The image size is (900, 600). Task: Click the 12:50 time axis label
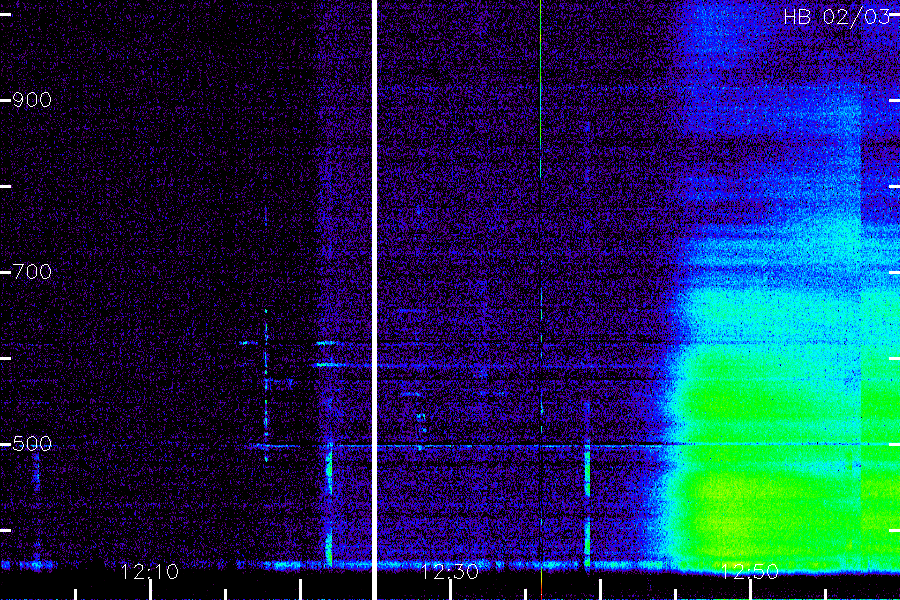point(750,571)
